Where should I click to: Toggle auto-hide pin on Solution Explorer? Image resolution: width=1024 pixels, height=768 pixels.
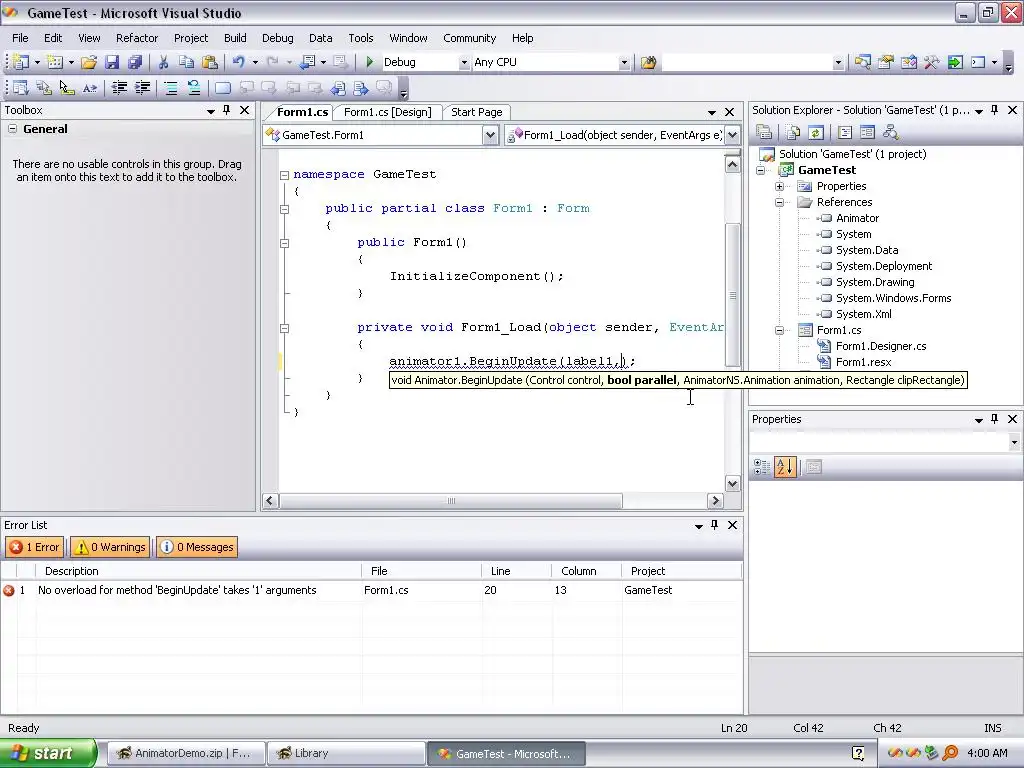(x=995, y=110)
